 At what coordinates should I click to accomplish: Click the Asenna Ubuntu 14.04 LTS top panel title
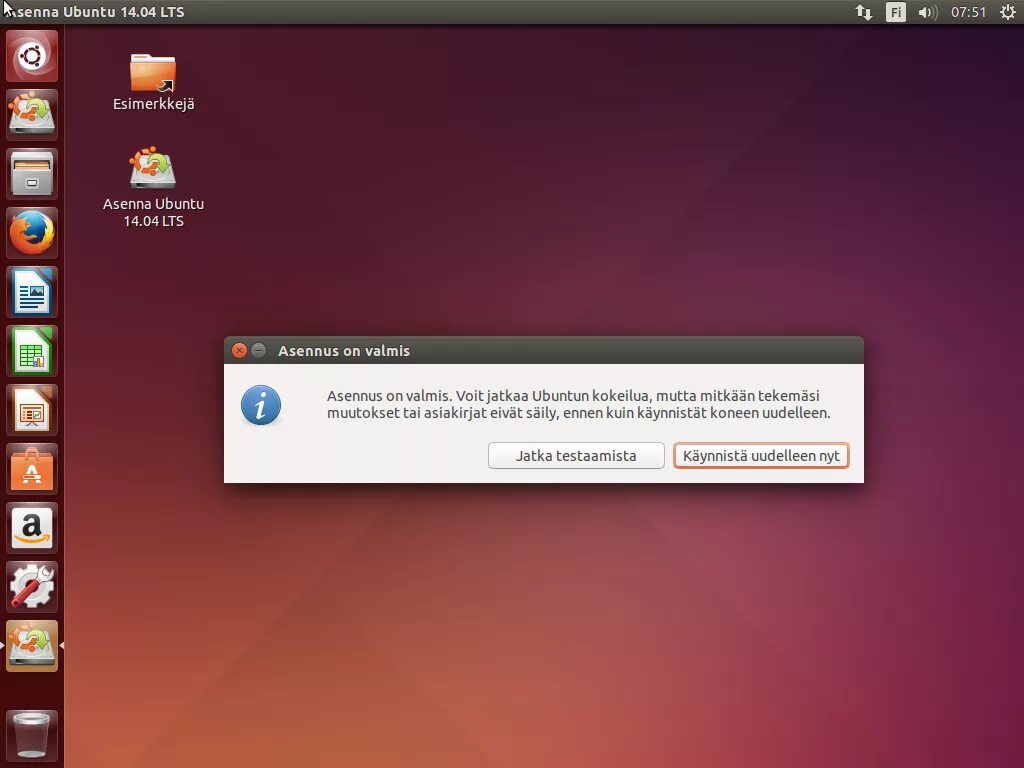point(95,12)
